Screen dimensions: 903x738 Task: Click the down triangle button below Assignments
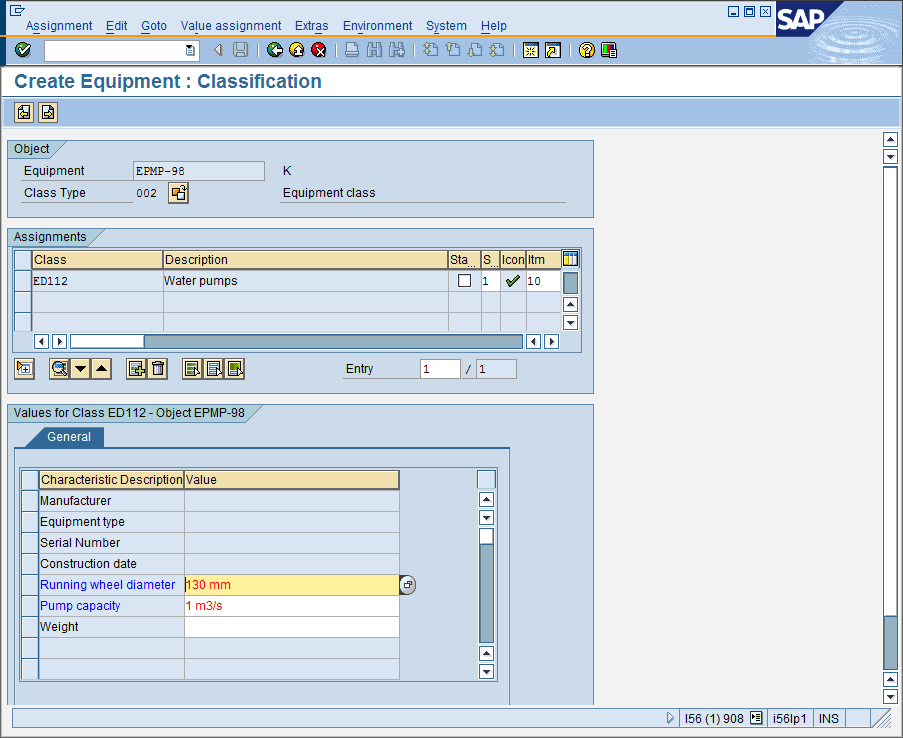[x=81, y=369]
